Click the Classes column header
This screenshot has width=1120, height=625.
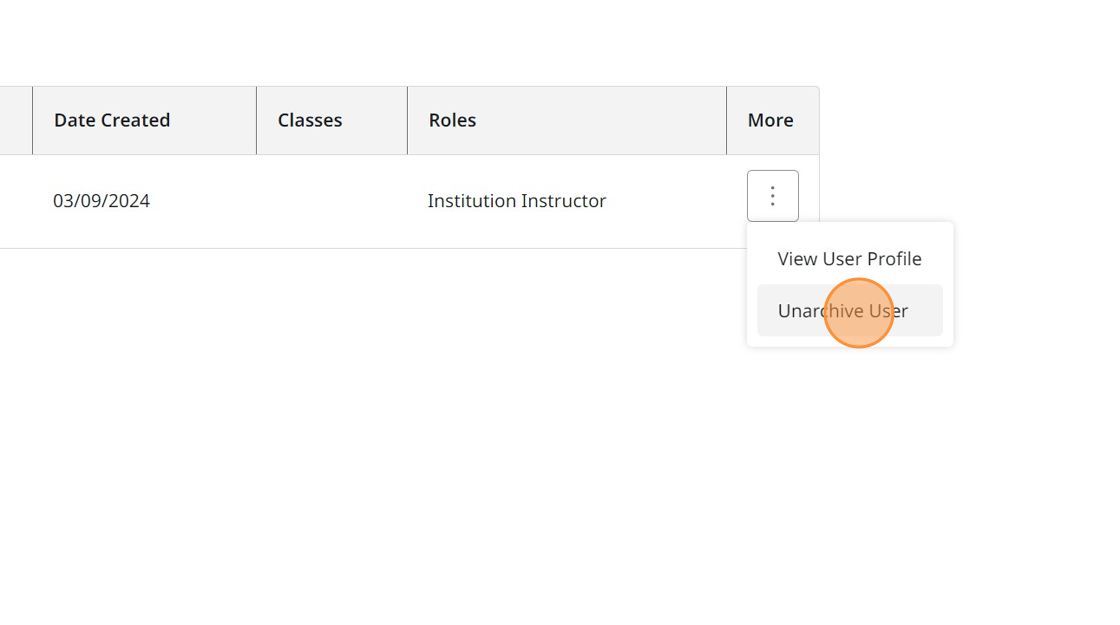tap(310, 120)
